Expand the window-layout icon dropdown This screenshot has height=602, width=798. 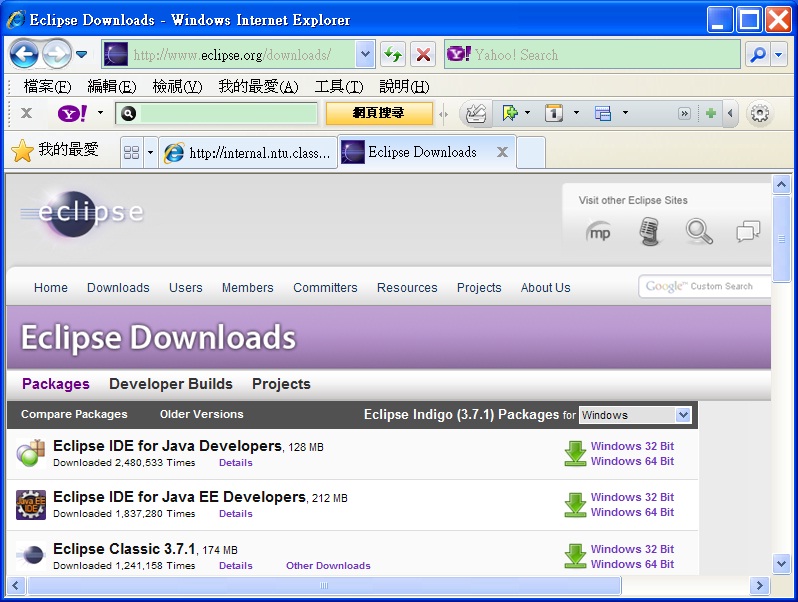pyautogui.click(x=625, y=113)
